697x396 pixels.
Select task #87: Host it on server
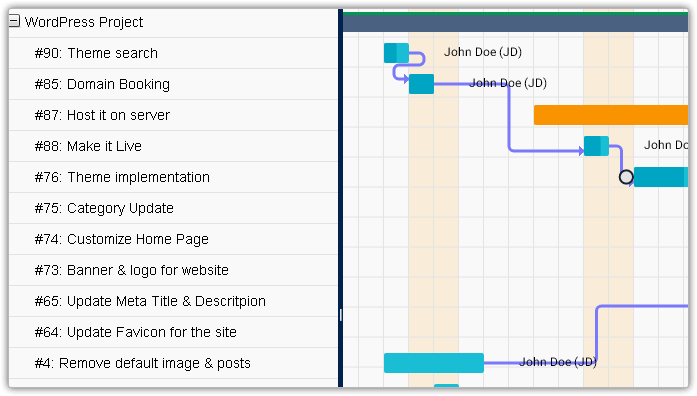(x=173, y=116)
